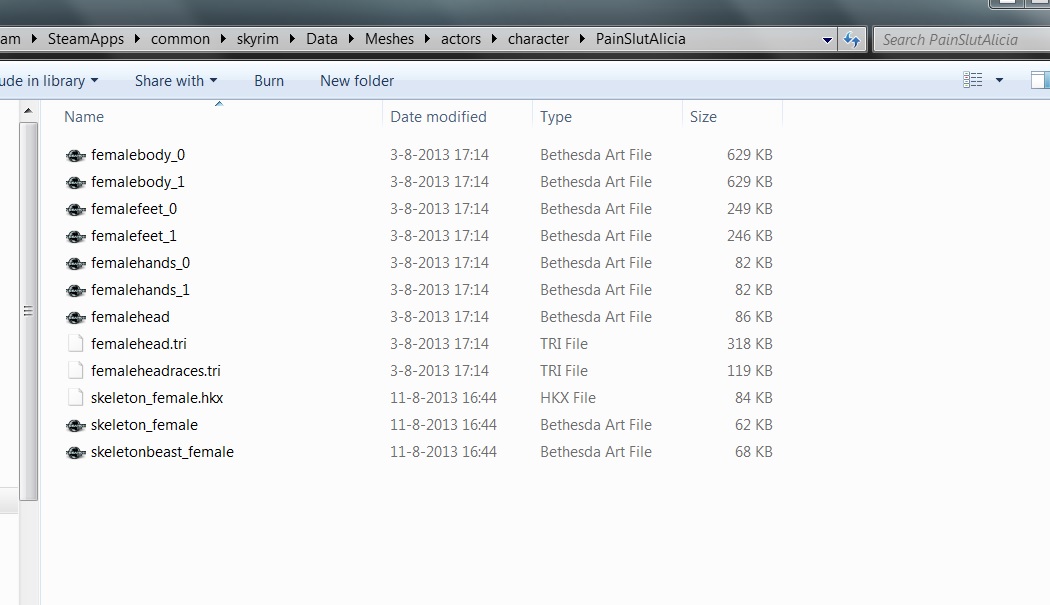Click the TRI File type for femalehead.tri

pyautogui.click(x=564, y=344)
